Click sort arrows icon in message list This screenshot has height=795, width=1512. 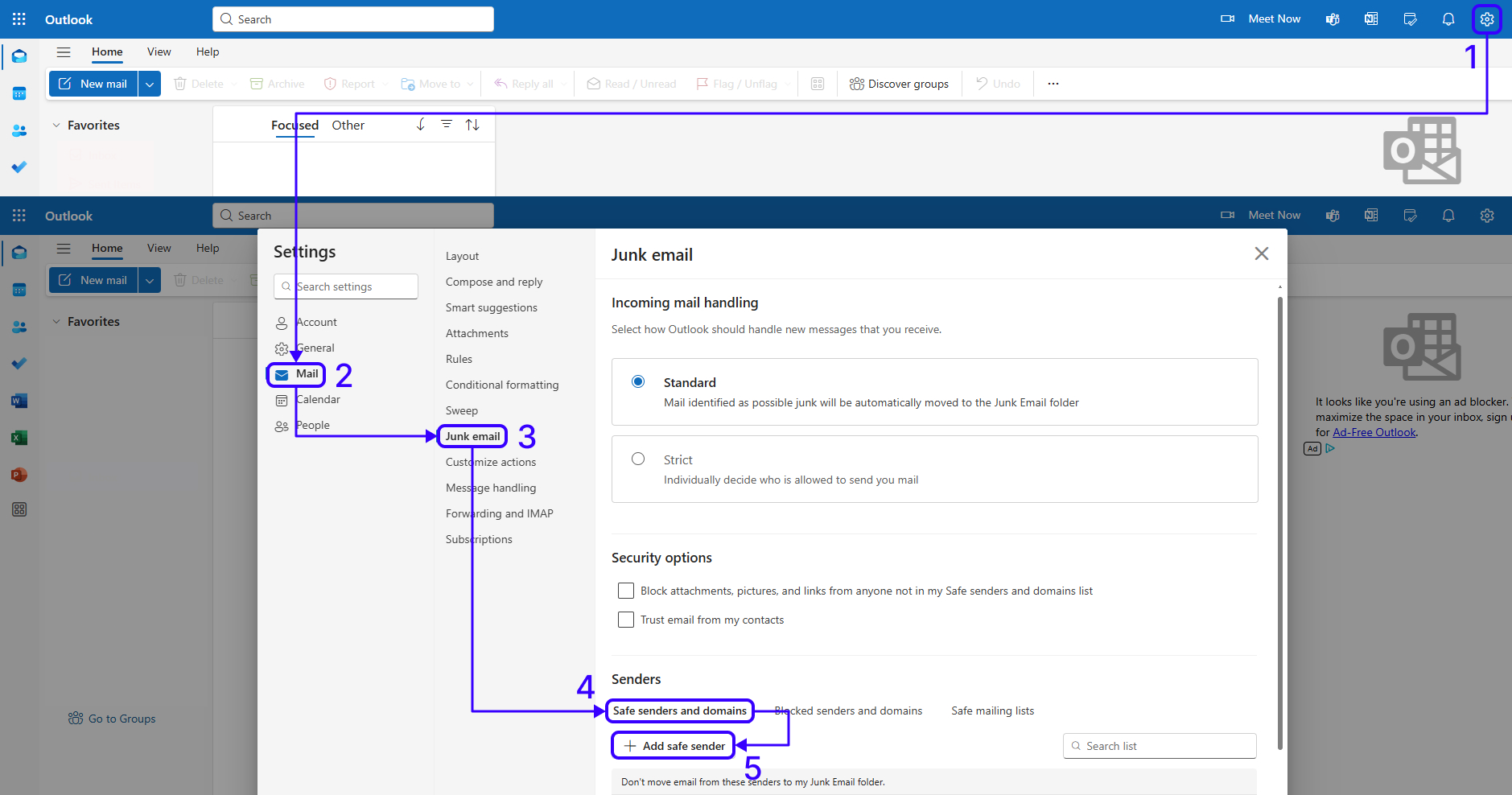(472, 125)
